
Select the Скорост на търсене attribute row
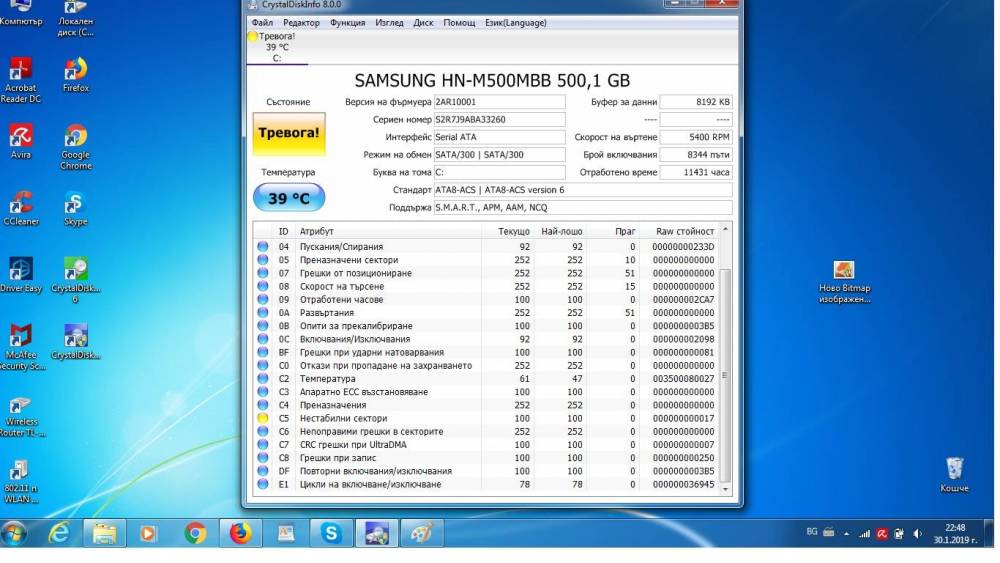(x=486, y=286)
